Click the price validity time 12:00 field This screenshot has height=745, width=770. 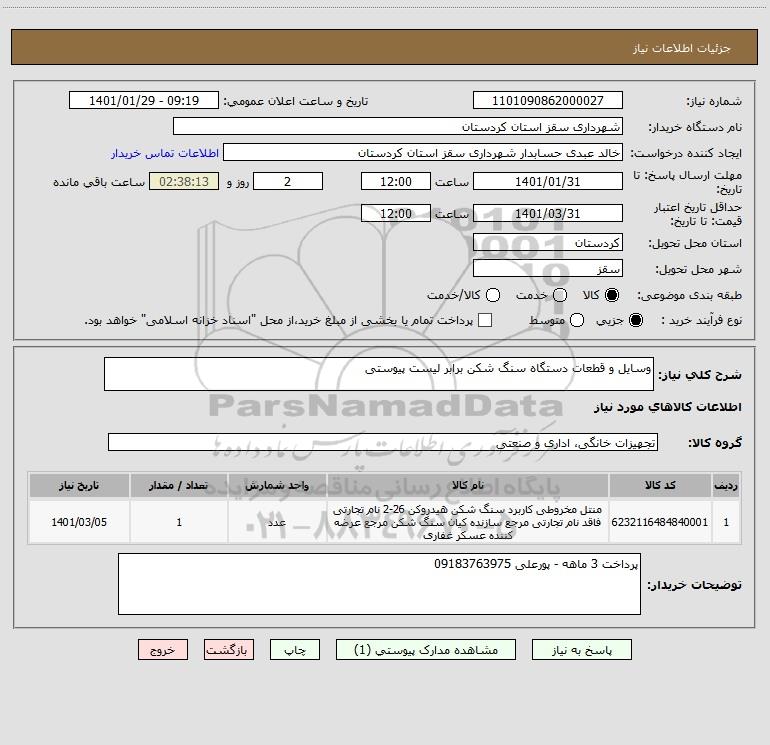[x=396, y=213]
